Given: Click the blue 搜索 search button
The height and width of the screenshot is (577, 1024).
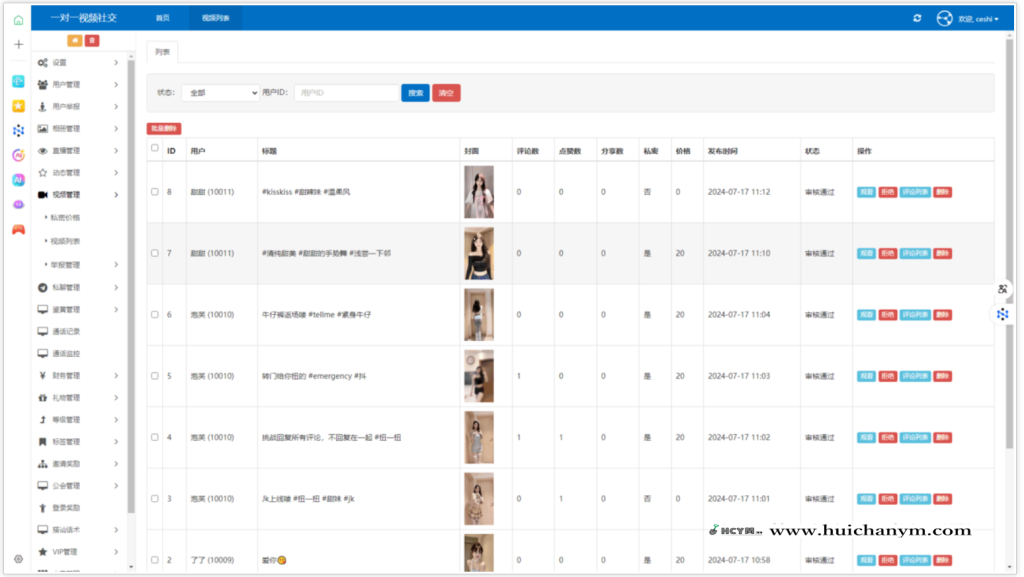Looking at the screenshot, I should click(415, 93).
